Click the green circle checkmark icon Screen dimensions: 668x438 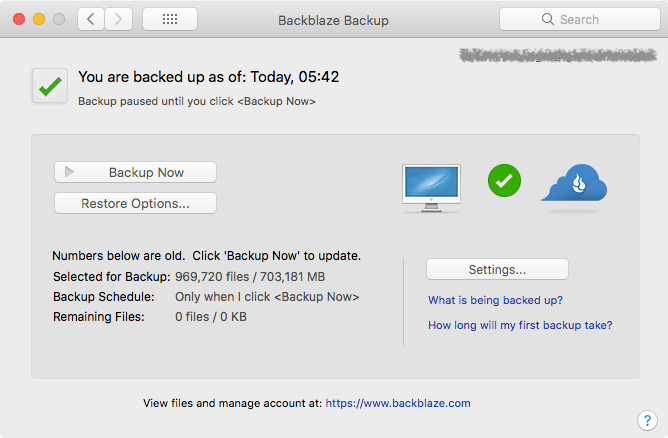click(504, 181)
